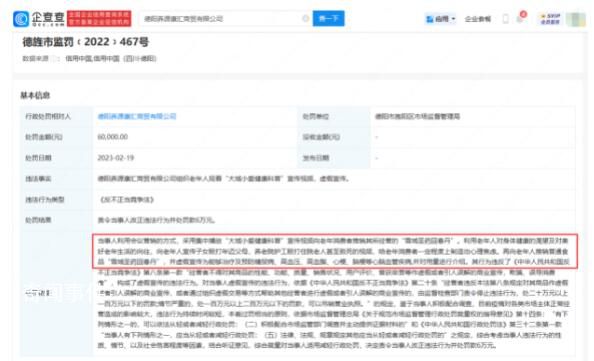Select the penalty date 2023-02-19
Viewport: 594px width, 361px height.
(116, 158)
